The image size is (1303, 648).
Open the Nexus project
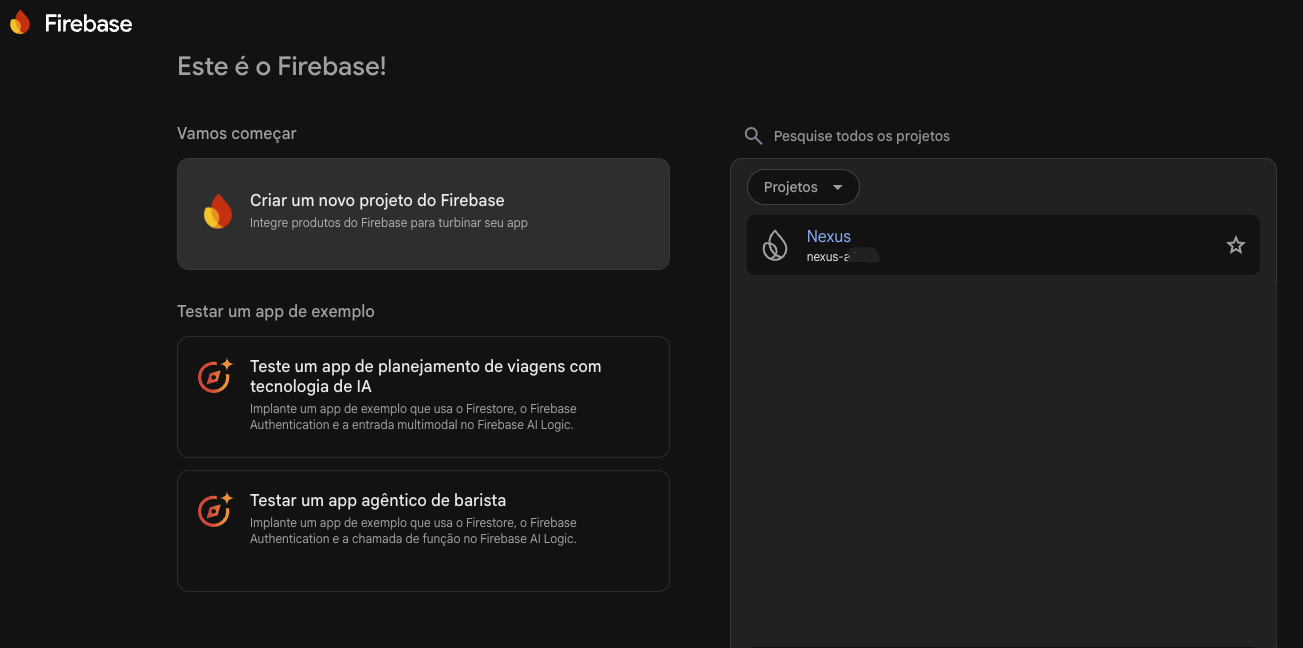click(x=1003, y=245)
